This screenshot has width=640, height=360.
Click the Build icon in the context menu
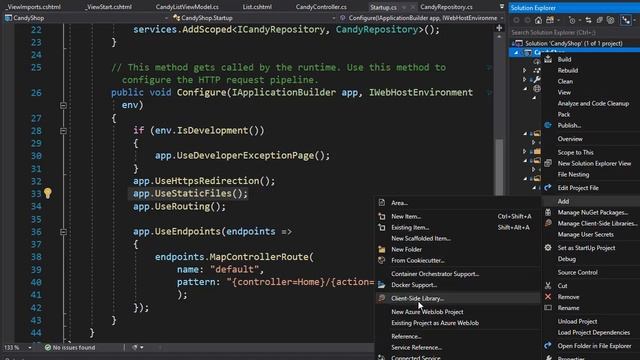548,60
